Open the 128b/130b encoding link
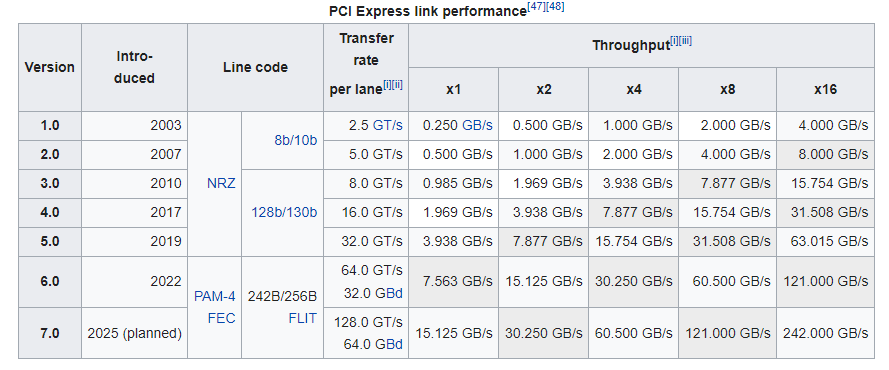Screen dimensions: 889x370 [x=284, y=212]
